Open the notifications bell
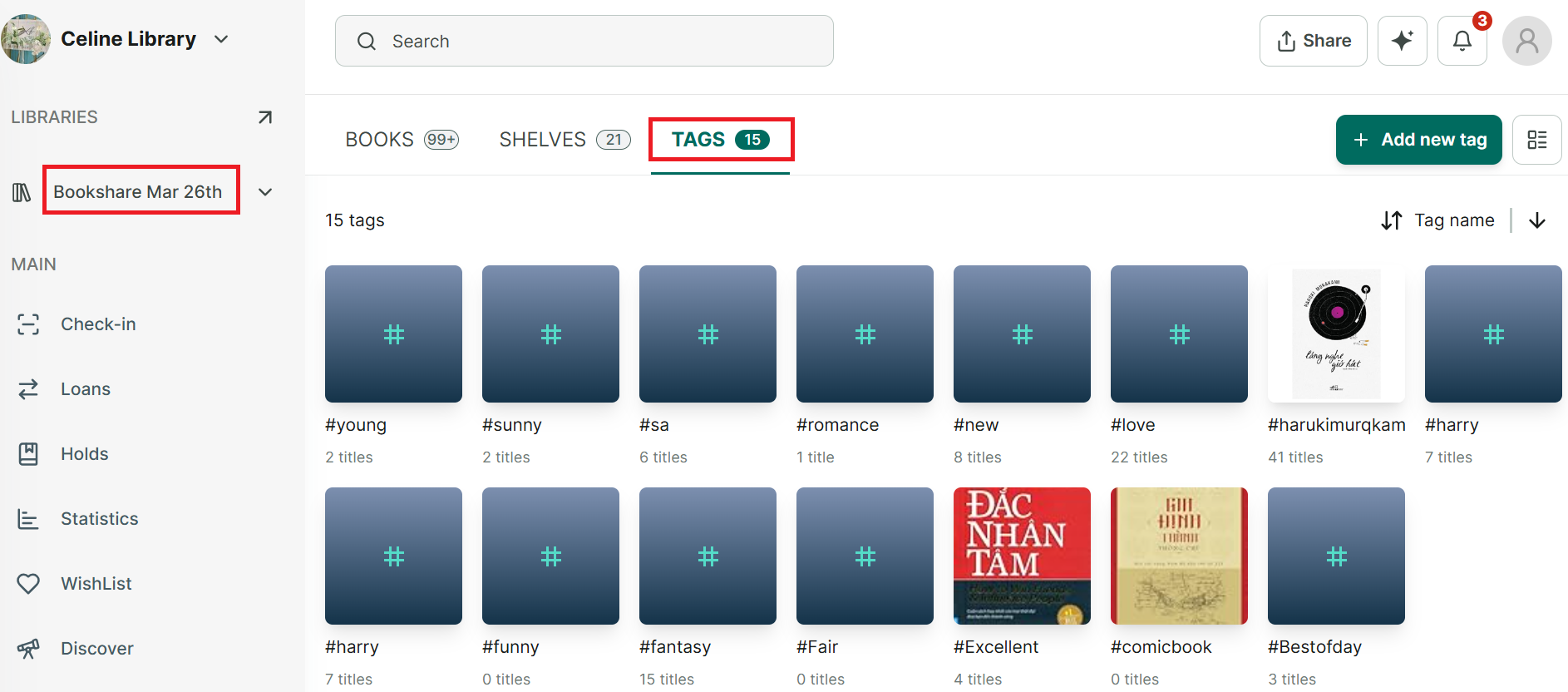The image size is (1568, 692). point(1462,41)
